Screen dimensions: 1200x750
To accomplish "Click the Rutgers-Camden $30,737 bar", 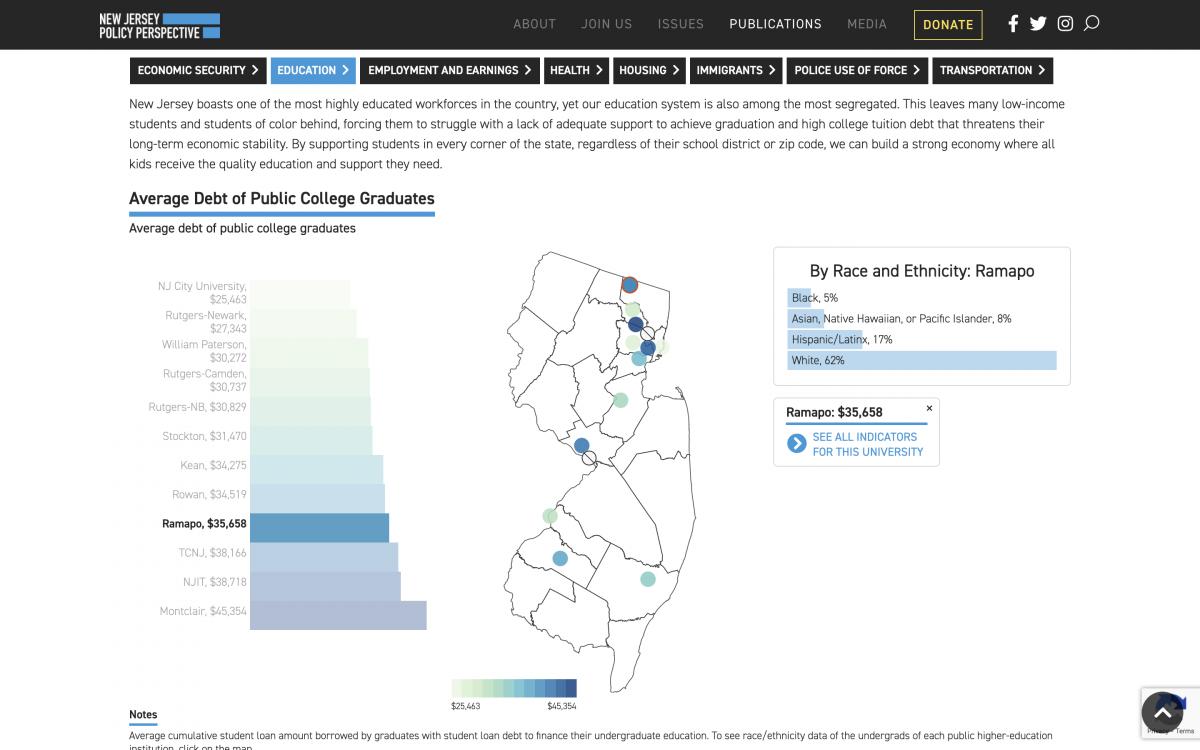I will (x=310, y=380).
